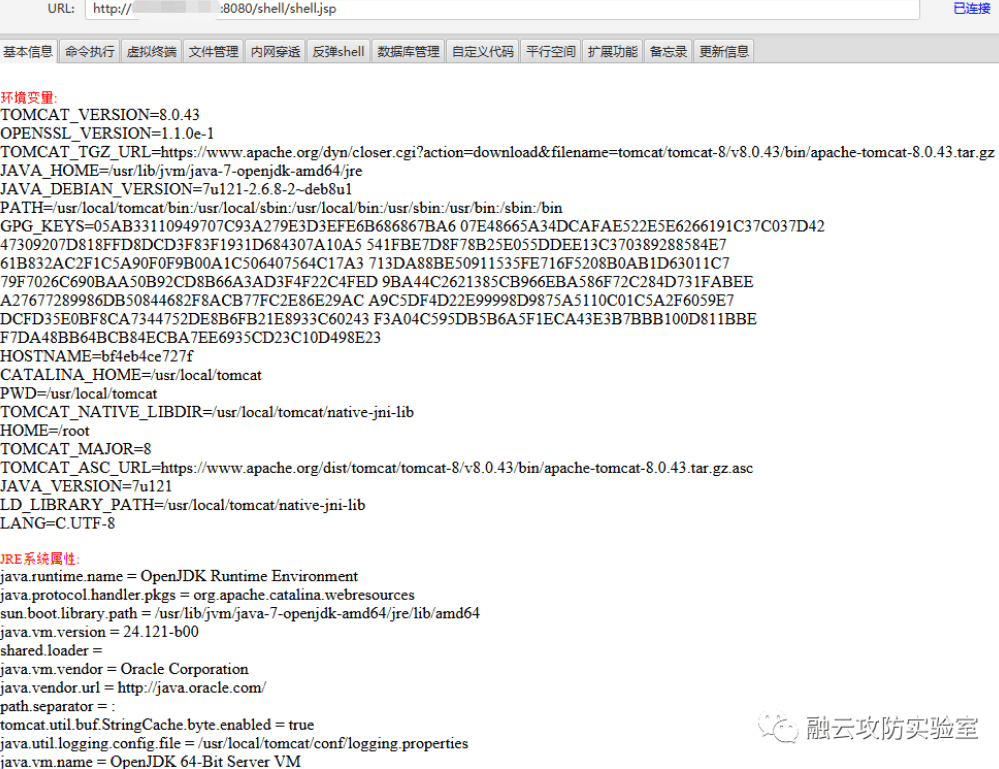Click the WeChat logo in the watermark
Viewport: 999px width, 769px height.
(777, 727)
